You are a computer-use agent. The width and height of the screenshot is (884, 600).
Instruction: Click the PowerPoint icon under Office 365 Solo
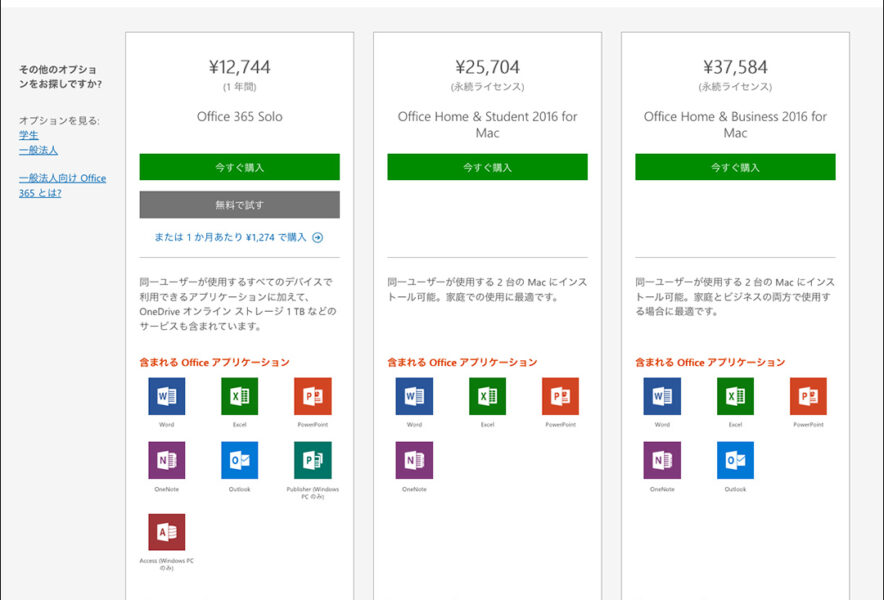(313, 396)
